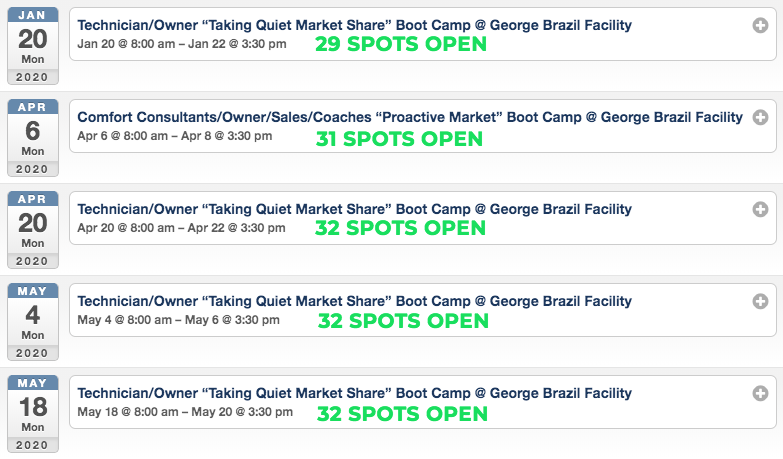783x459 pixels.
Task: Open the May 18 calendar date badge
Action: 32,414
